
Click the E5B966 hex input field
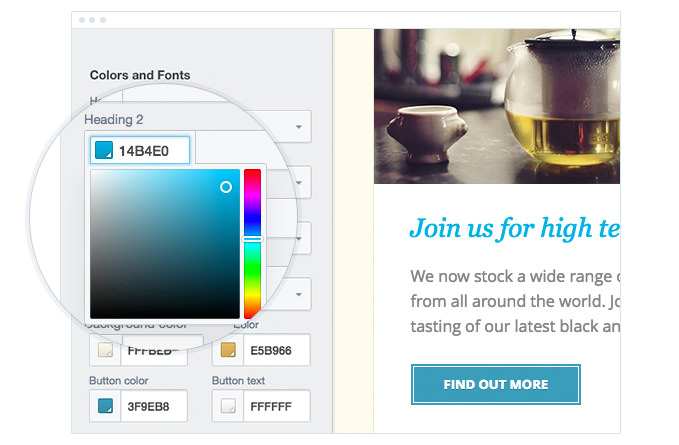point(275,350)
